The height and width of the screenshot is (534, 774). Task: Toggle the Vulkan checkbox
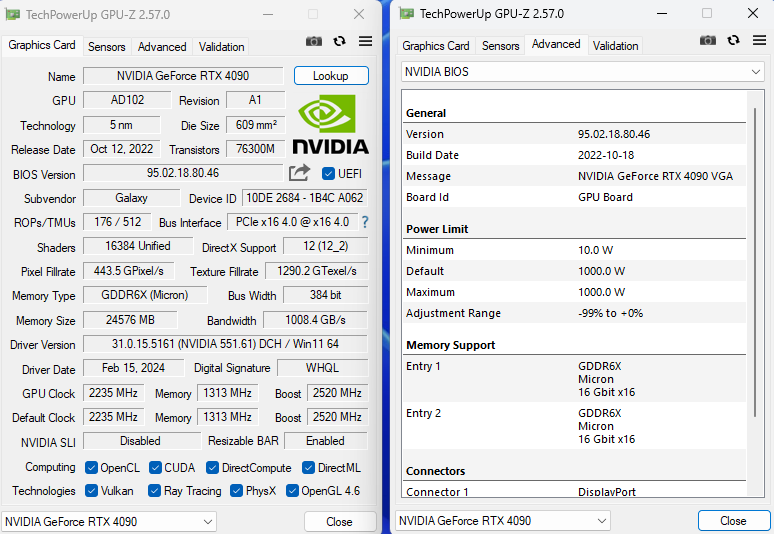[x=91, y=491]
